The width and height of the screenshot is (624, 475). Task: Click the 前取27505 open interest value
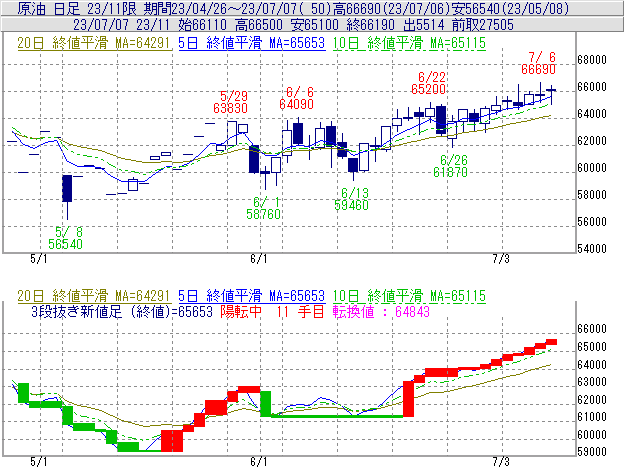482,25
